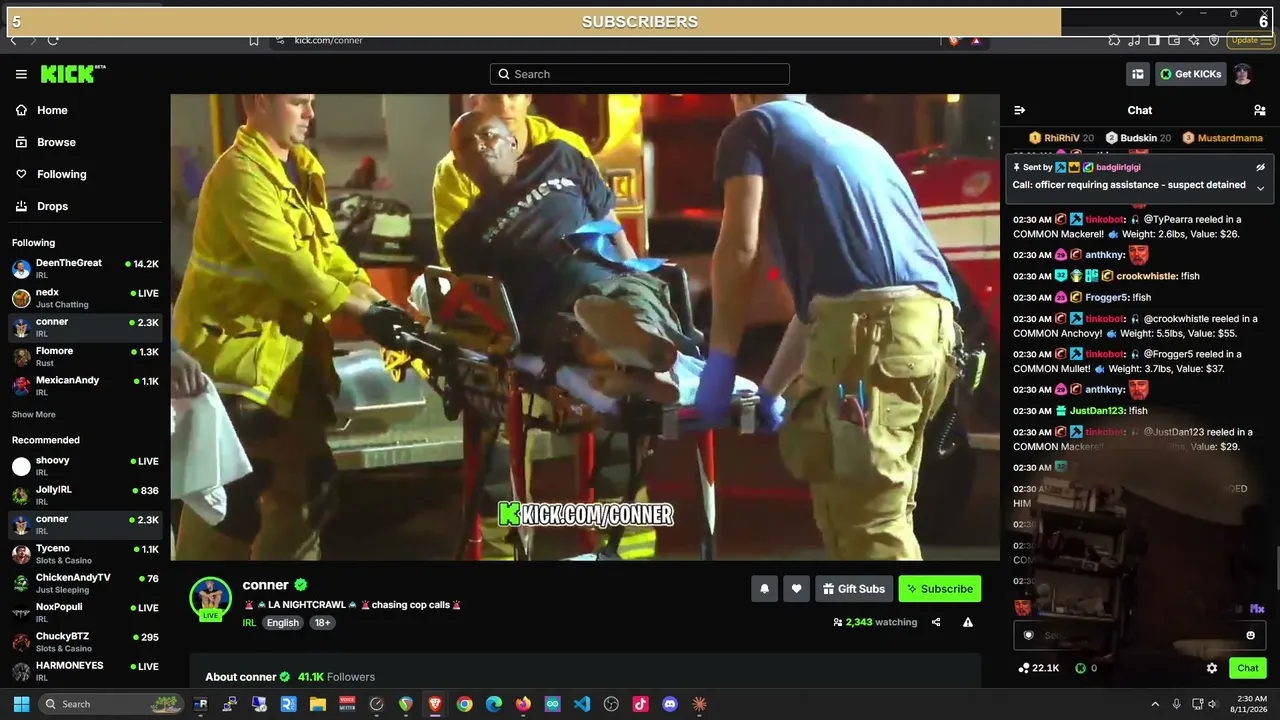
Task: Open browser Update menu button
Action: pyautogui.click(x=1251, y=40)
